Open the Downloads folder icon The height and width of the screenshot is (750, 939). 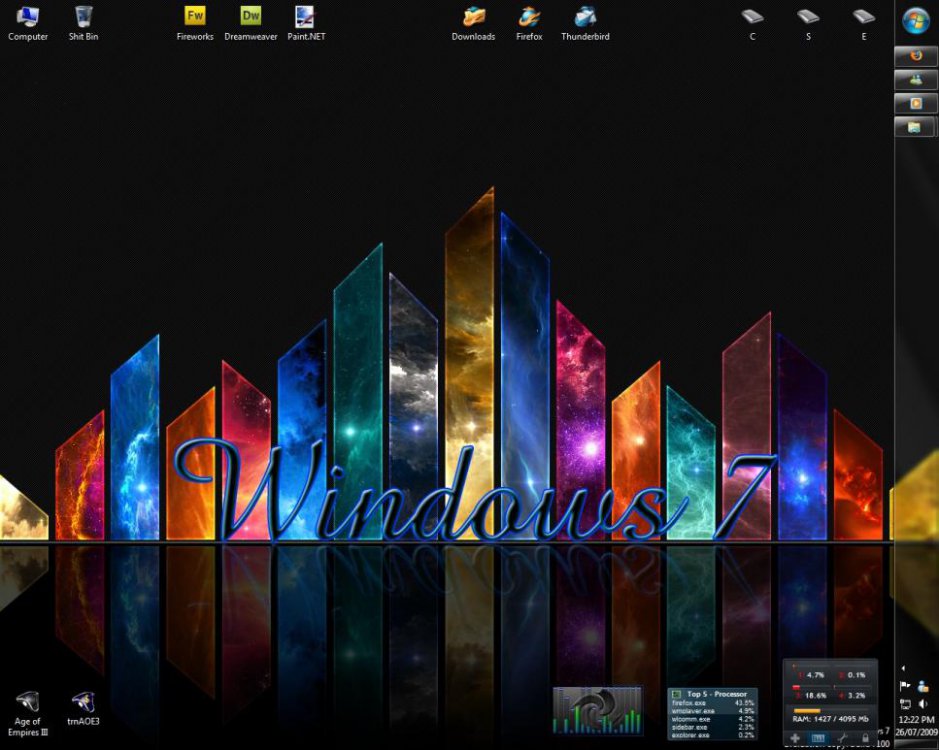(473, 17)
